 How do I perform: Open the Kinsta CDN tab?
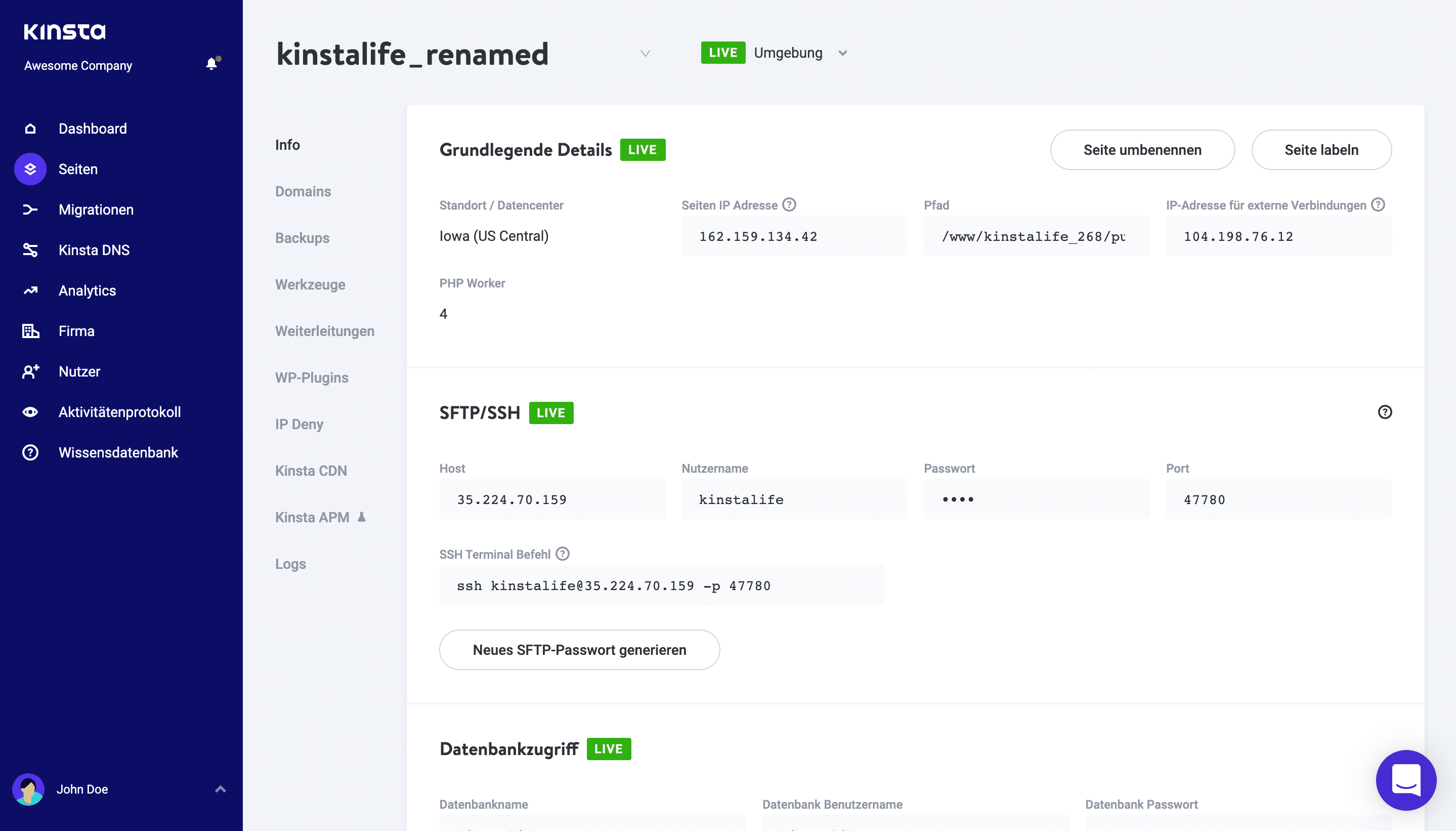311,471
